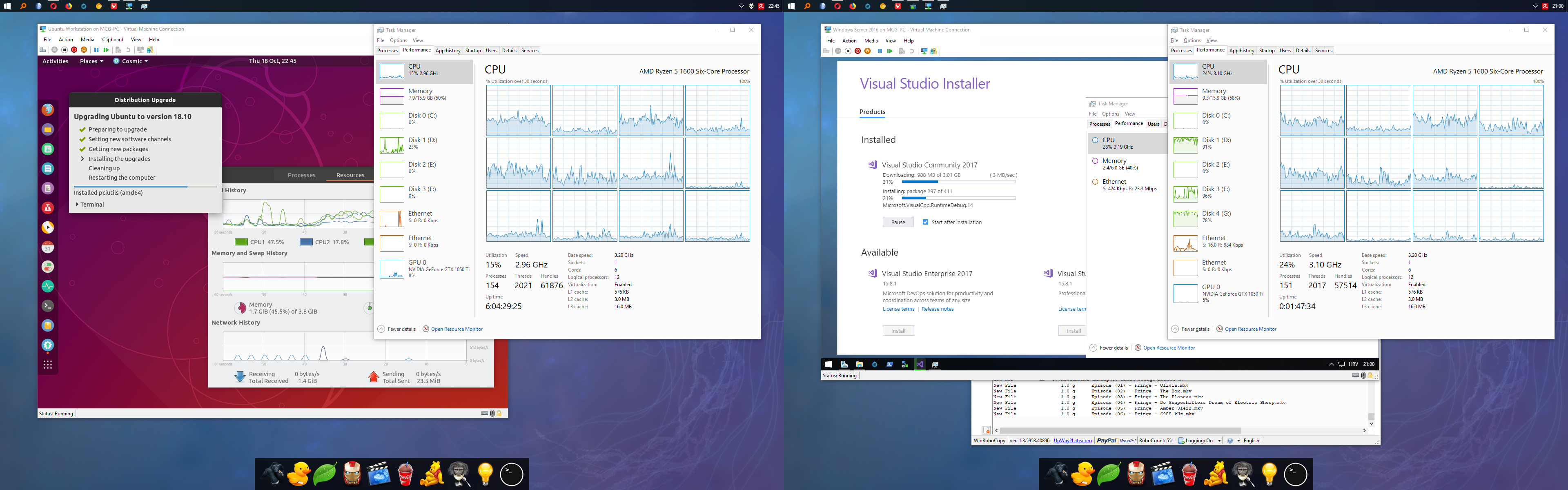Open help dropdown arrow in WinRoboCopy status bar
The image size is (1568, 490).
[x=1239, y=441]
